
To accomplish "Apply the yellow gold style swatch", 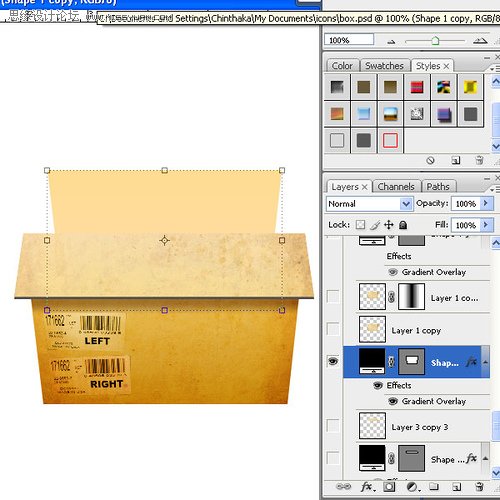I will point(470,87).
